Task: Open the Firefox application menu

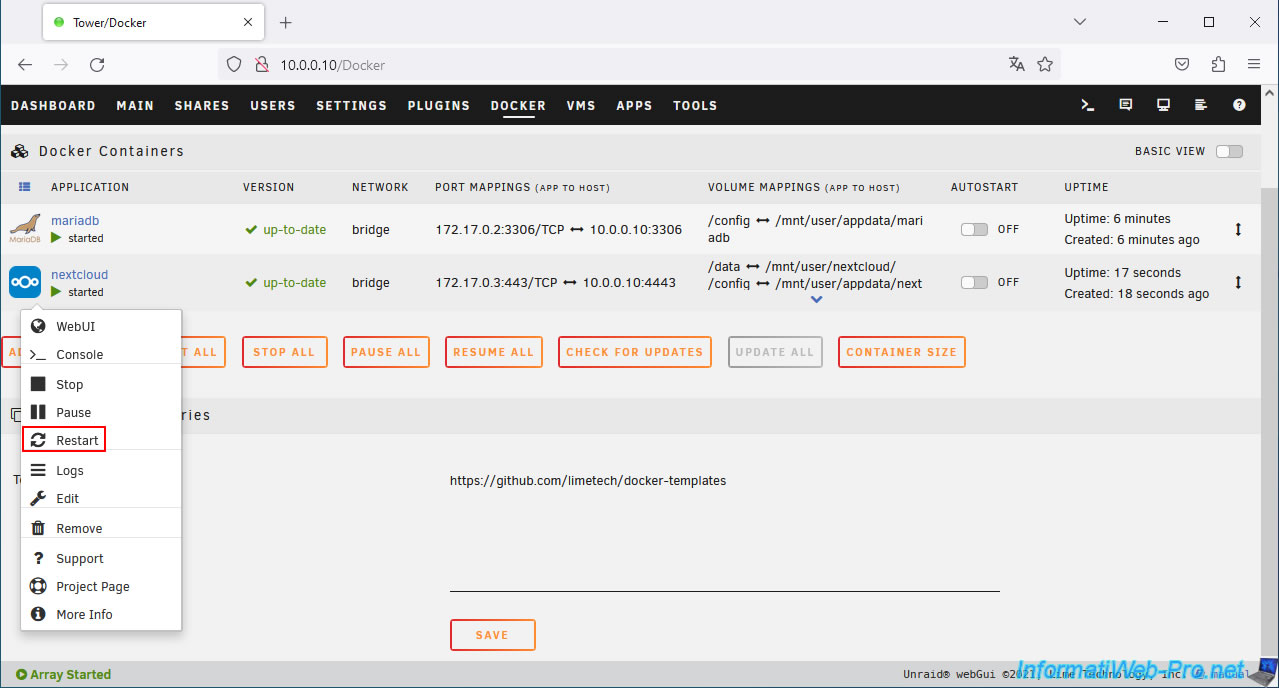Action: [x=1253, y=64]
